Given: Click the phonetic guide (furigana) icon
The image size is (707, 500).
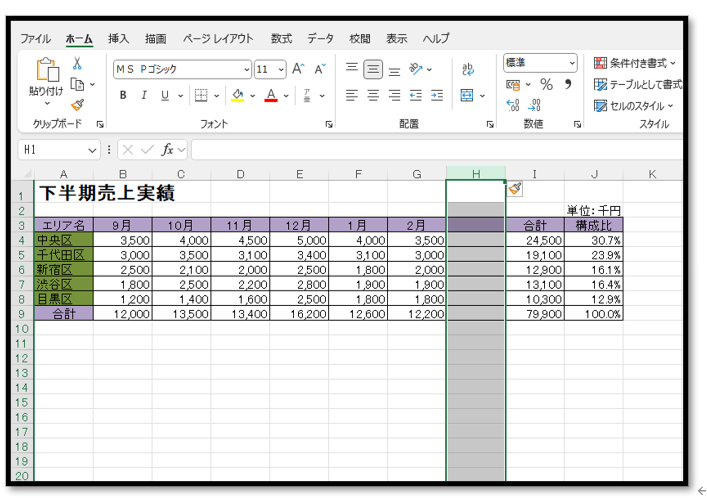Looking at the screenshot, I should coord(307,96).
